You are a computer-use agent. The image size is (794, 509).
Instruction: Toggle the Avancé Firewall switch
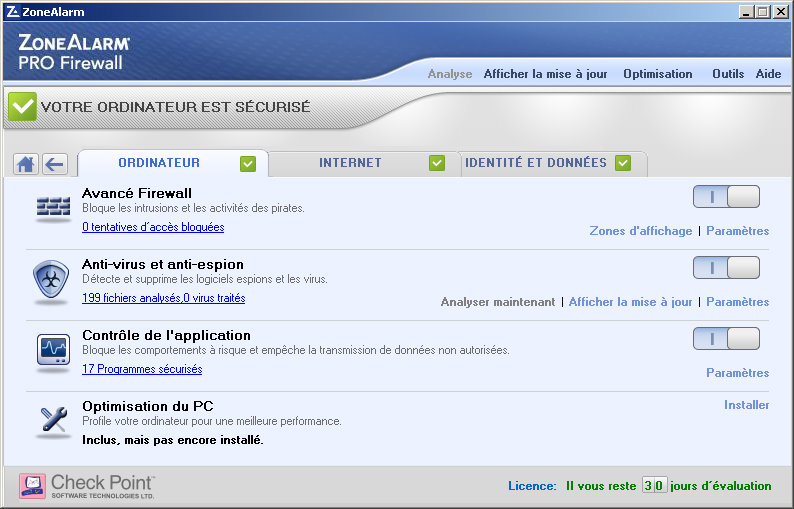(726, 197)
